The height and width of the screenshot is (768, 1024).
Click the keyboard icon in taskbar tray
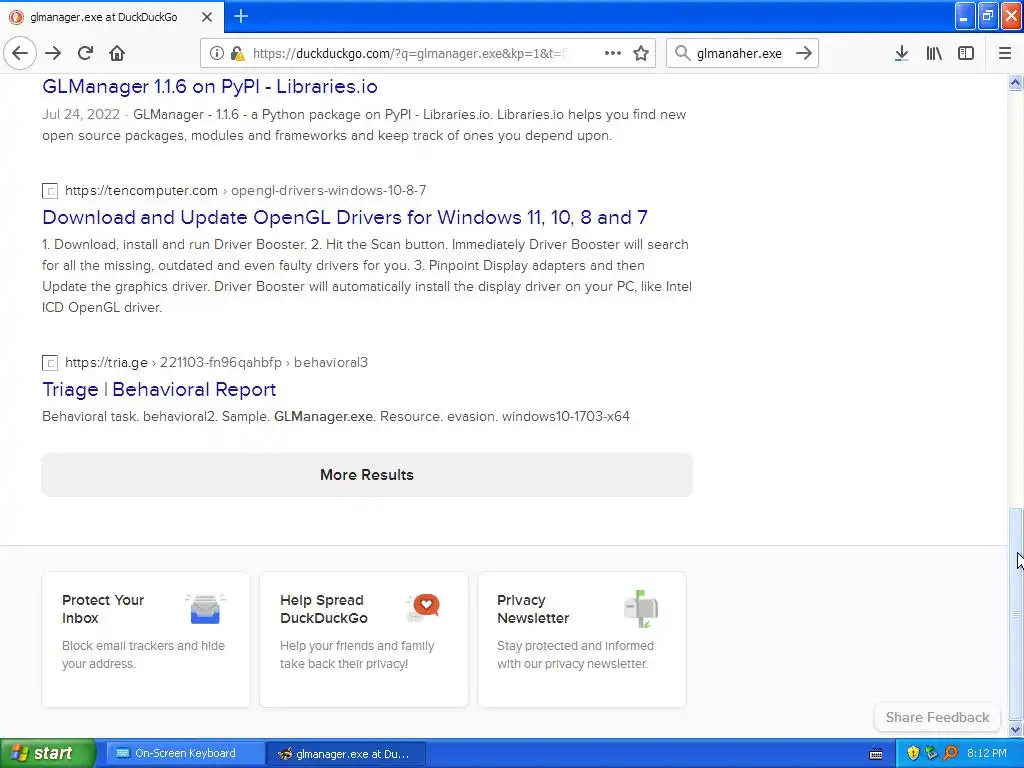pos(876,754)
